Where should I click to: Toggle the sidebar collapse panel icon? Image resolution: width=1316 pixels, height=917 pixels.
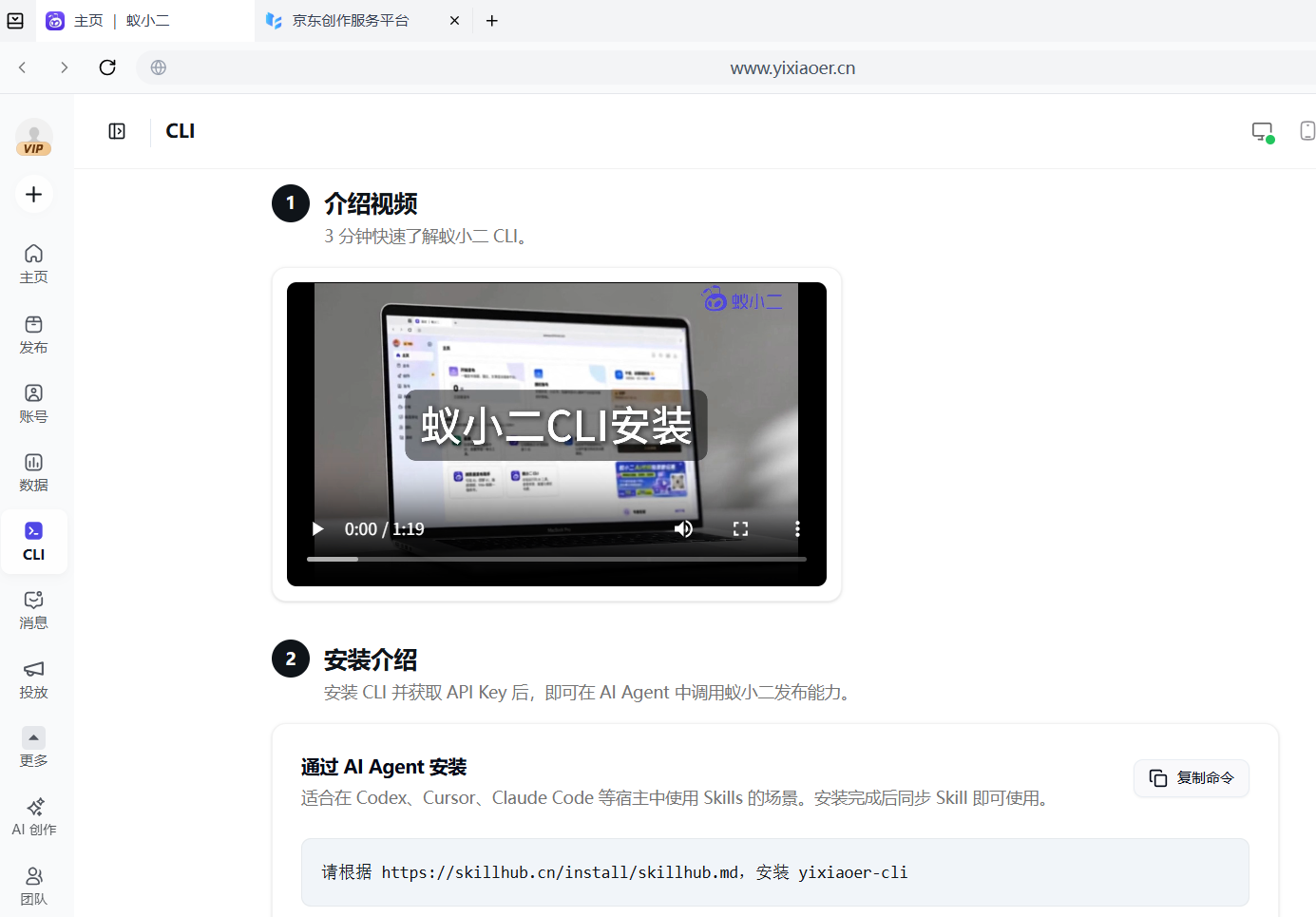pos(117,131)
